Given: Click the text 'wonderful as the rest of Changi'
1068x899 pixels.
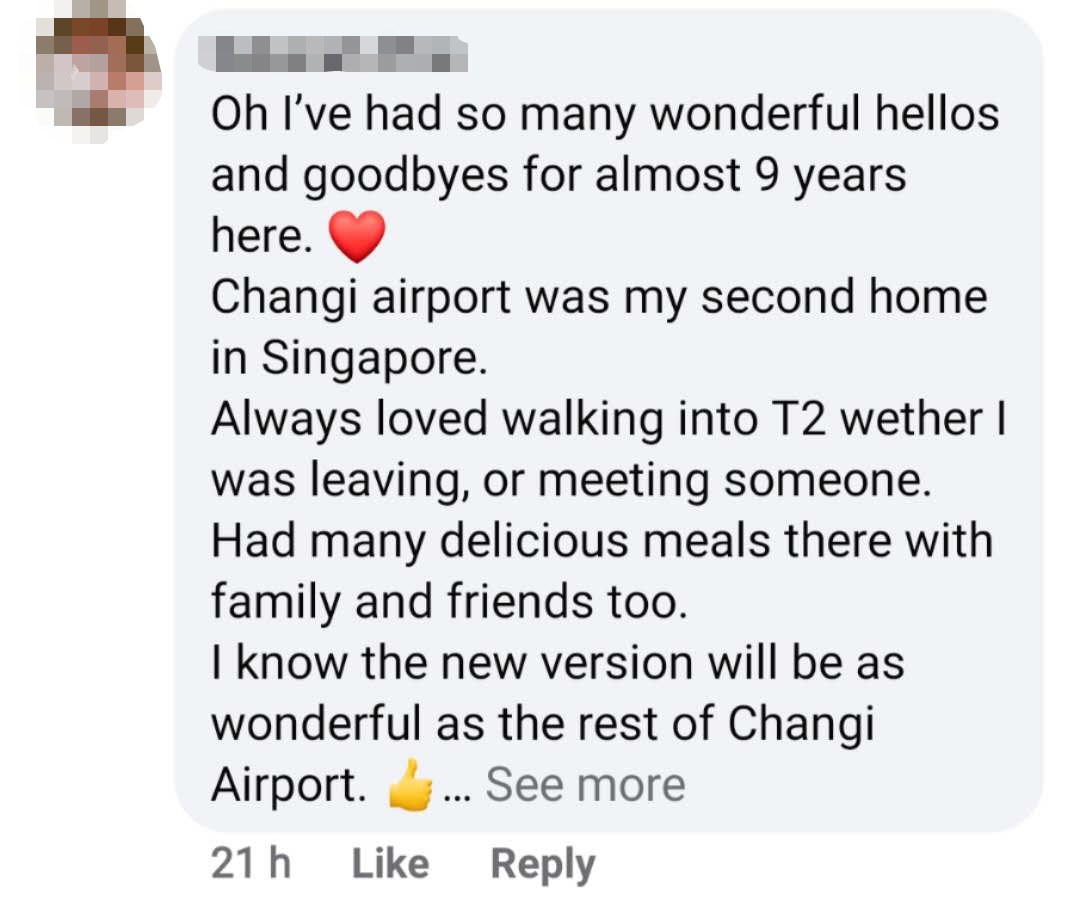Looking at the screenshot, I should point(542,724).
